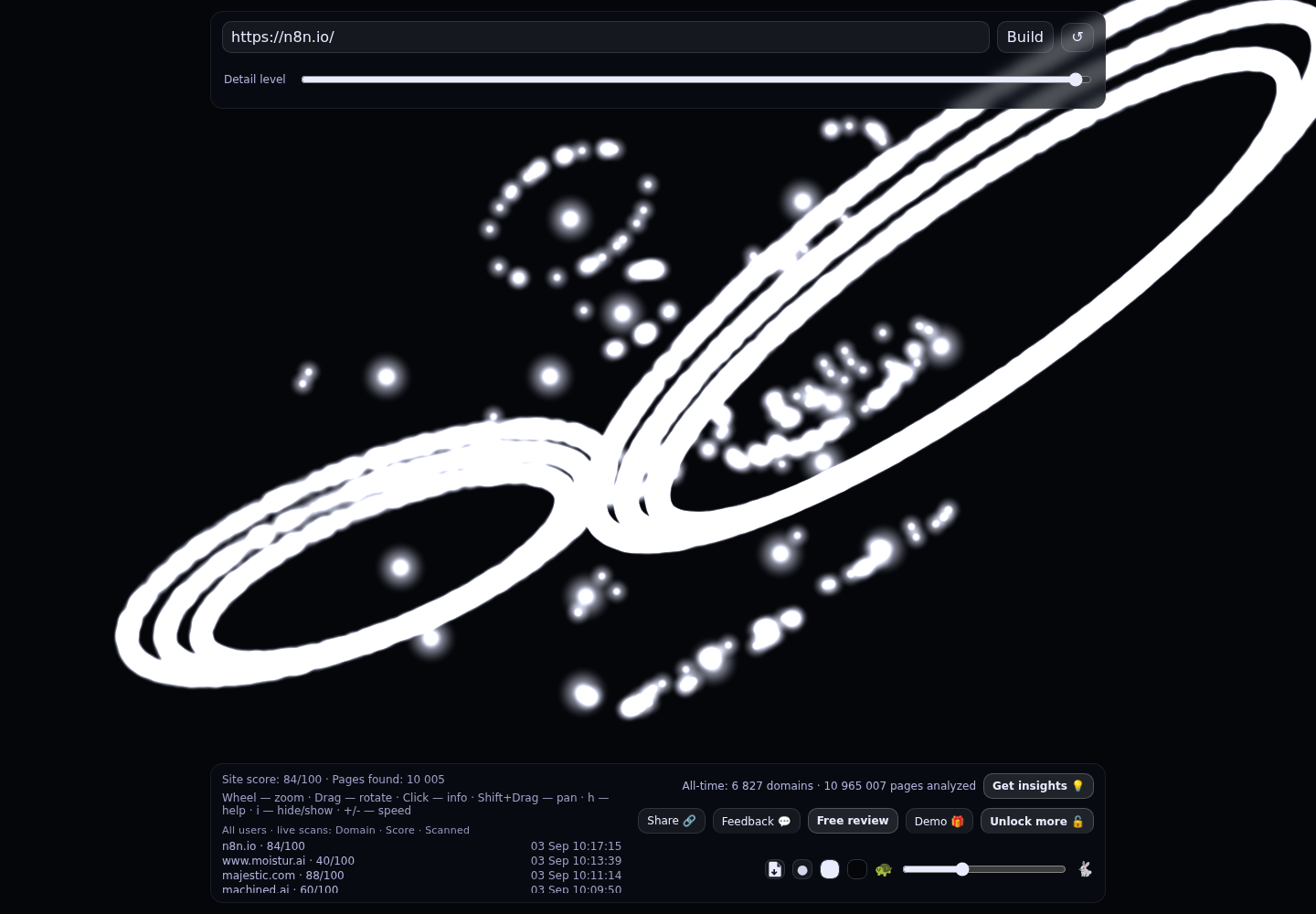Click the download file icon
The image size is (1316, 914).
click(x=775, y=869)
